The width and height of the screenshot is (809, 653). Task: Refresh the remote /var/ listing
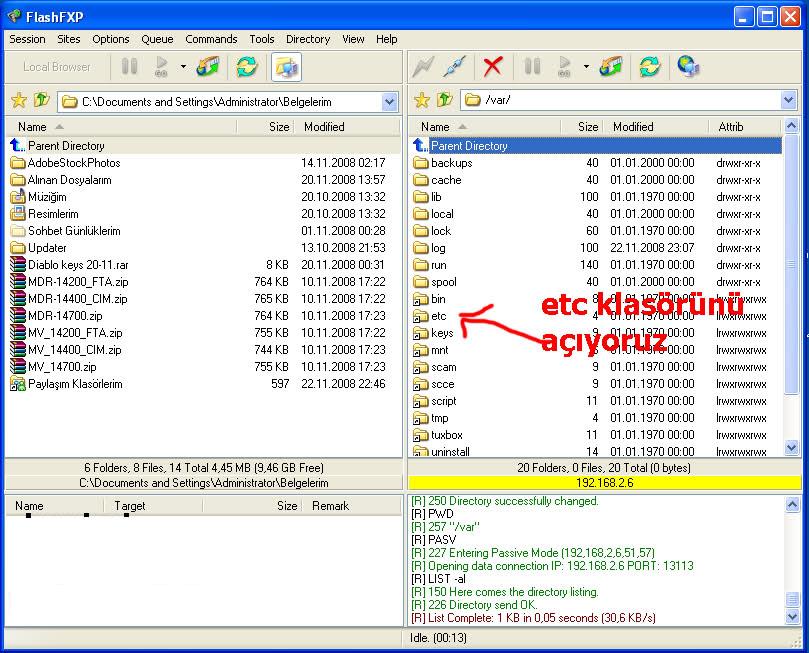[650, 67]
